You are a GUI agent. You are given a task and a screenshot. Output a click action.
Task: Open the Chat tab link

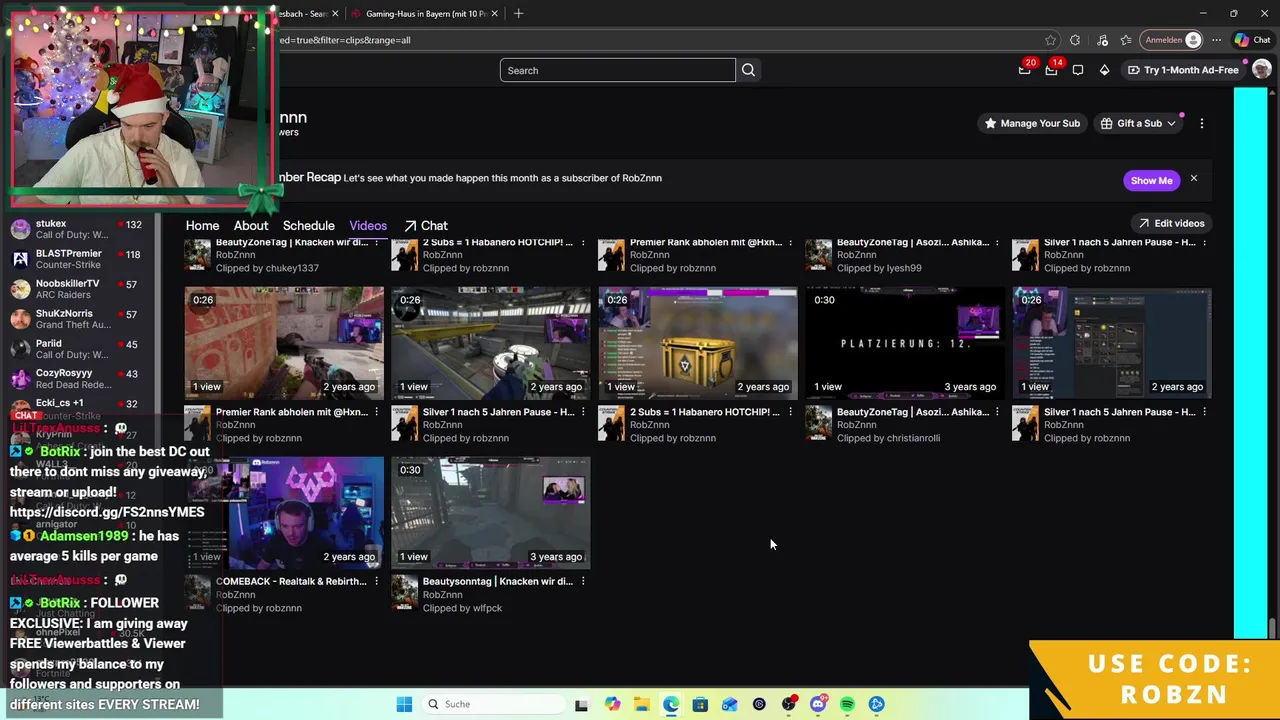[x=426, y=226]
